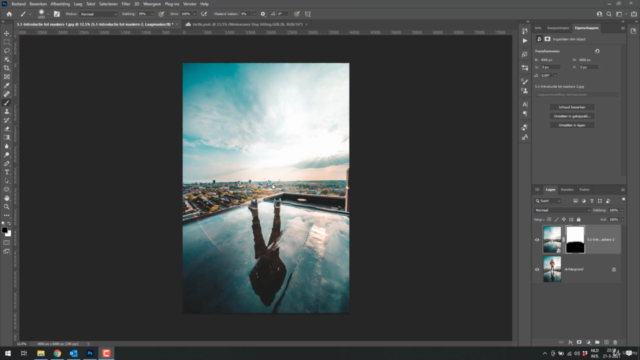The image size is (640, 360).
Task: Open the layer blend mode dropdown
Action: pos(562,210)
